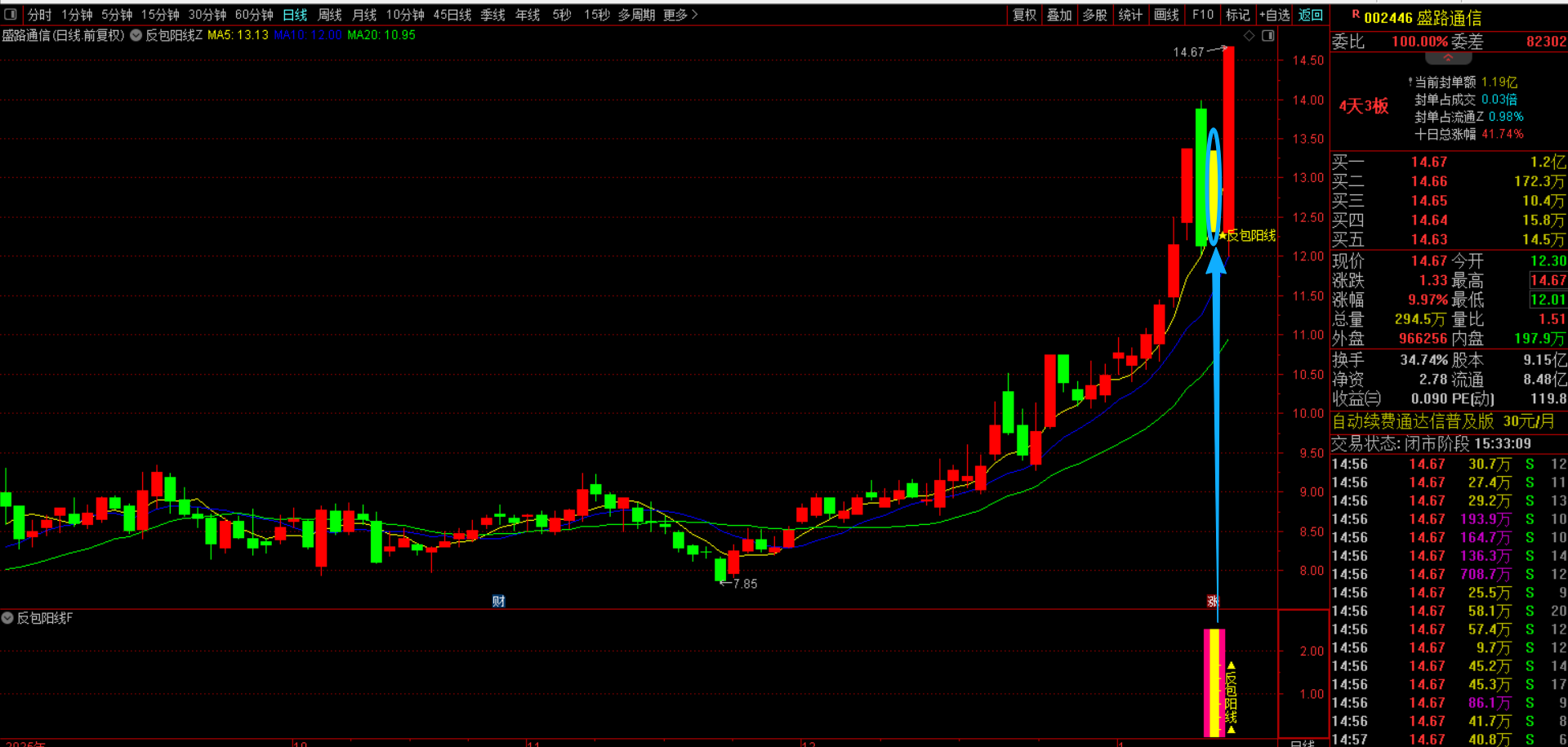The width and height of the screenshot is (1568, 747).
Task: Collapse the limit-up info panel chevron
Action: 1448,58
